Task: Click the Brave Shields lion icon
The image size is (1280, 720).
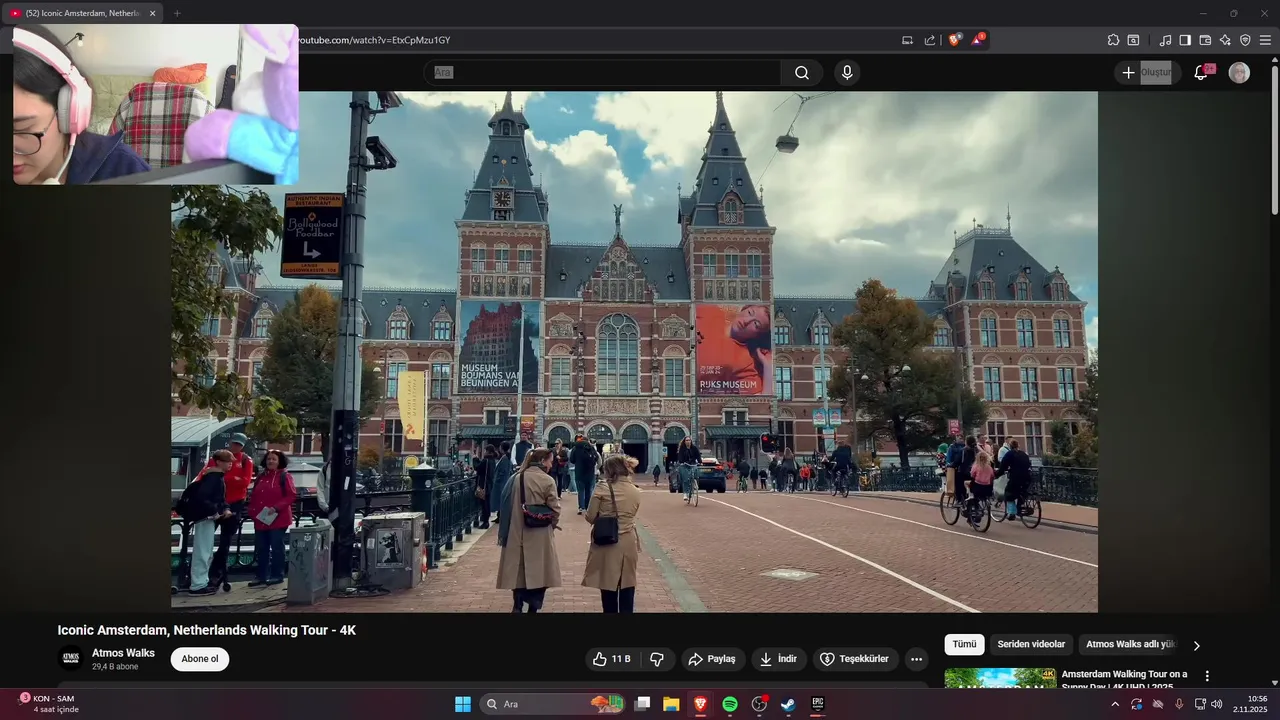Action: 954,40
